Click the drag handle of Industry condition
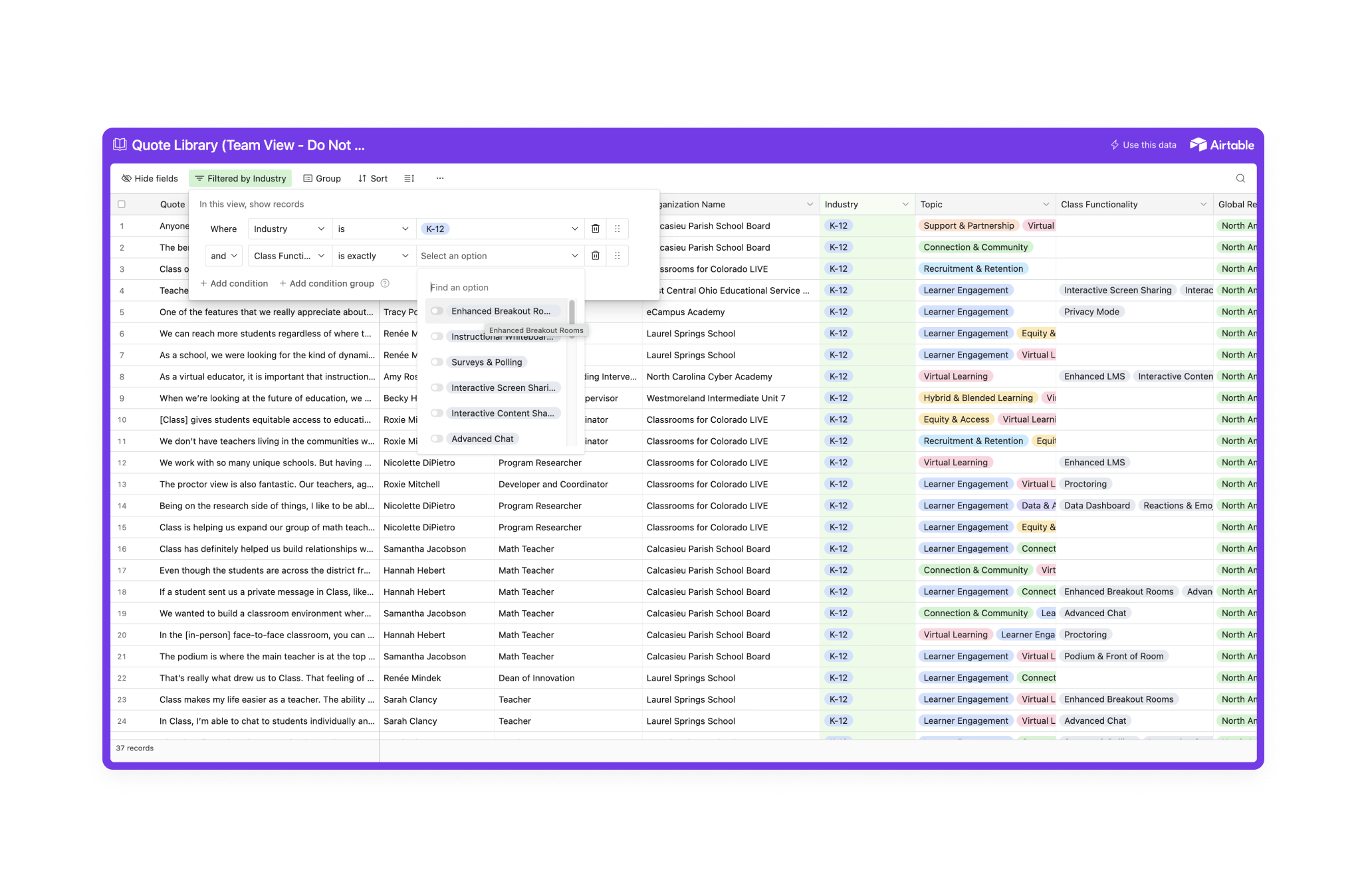Image resolution: width=1368 pixels, height=896 pixels. point(617,229)
